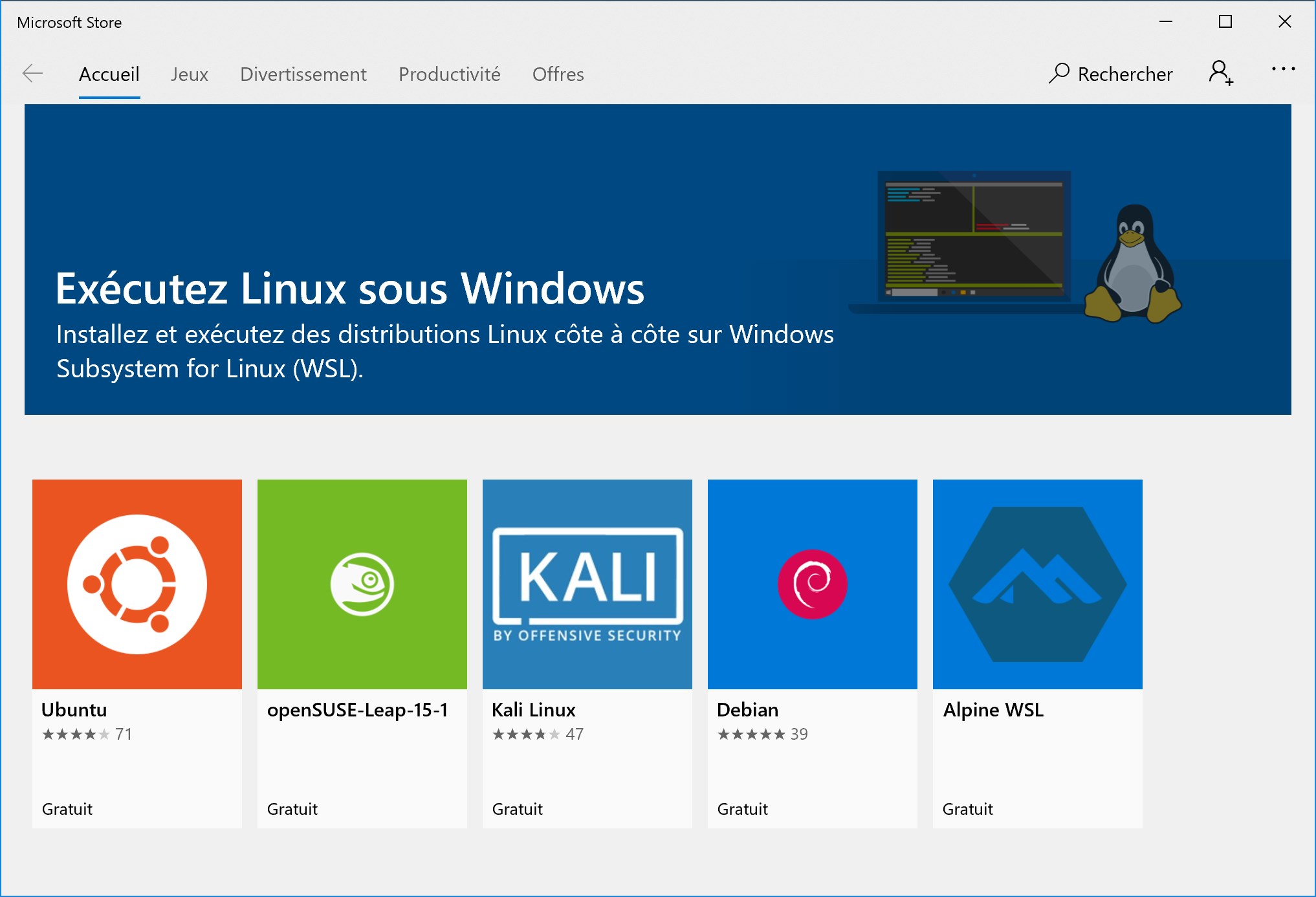The width and height of the screenshot is (1316, 897).
Task: Open the Kali Linux logo tile
Action: point(587,584)
